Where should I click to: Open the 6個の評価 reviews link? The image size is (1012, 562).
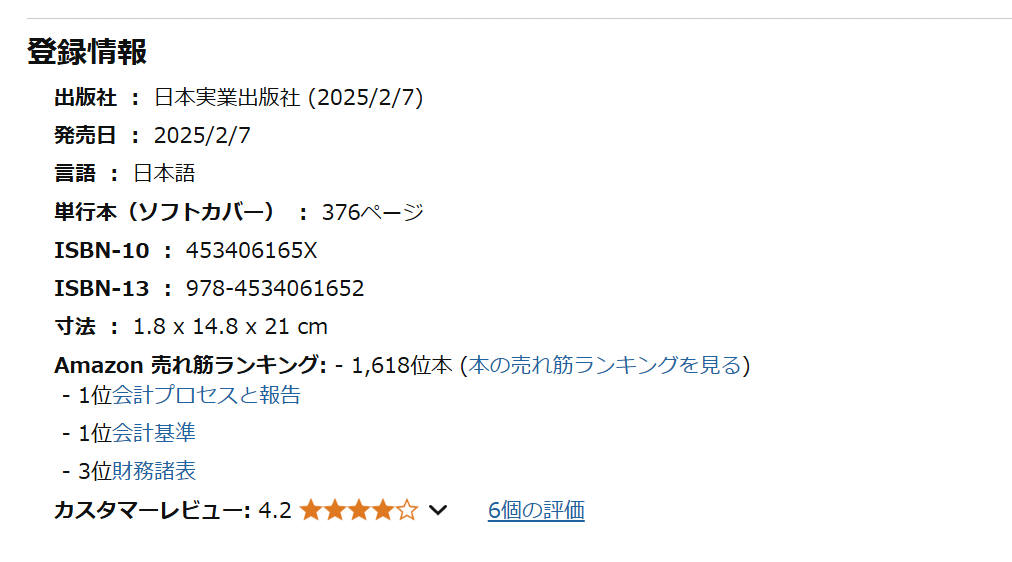536,511
